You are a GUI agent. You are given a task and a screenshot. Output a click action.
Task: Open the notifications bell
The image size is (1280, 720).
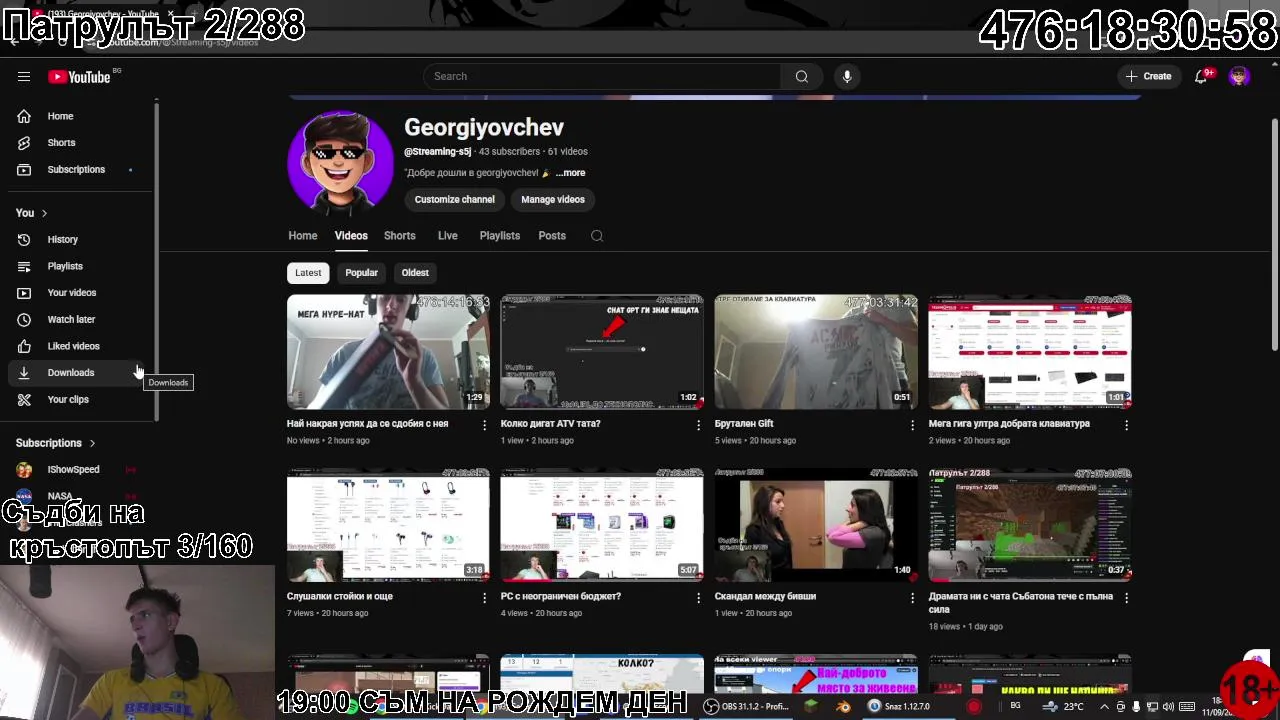tap(1202, 76)
